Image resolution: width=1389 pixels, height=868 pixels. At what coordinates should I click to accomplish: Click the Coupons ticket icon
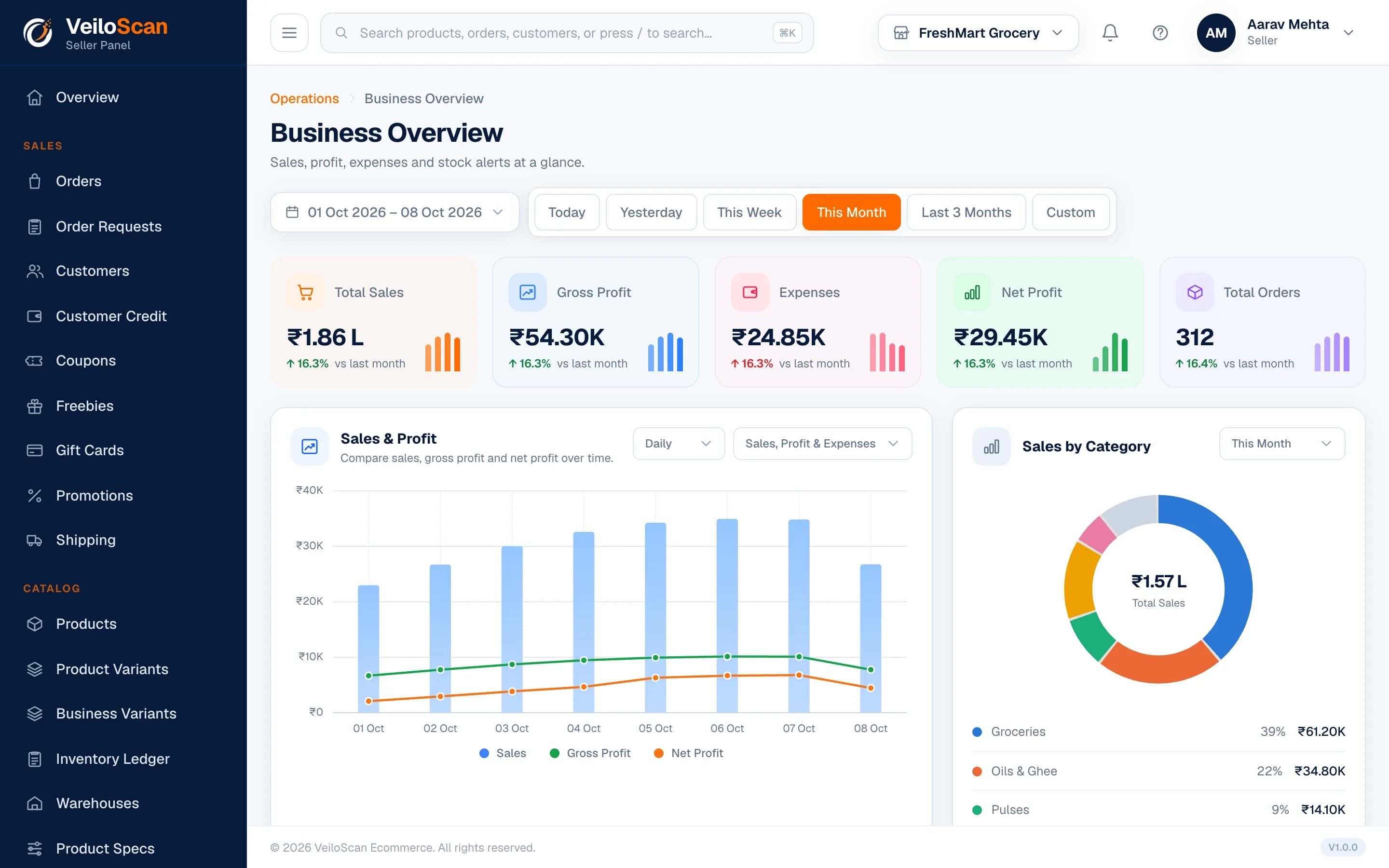pos(34,361)
